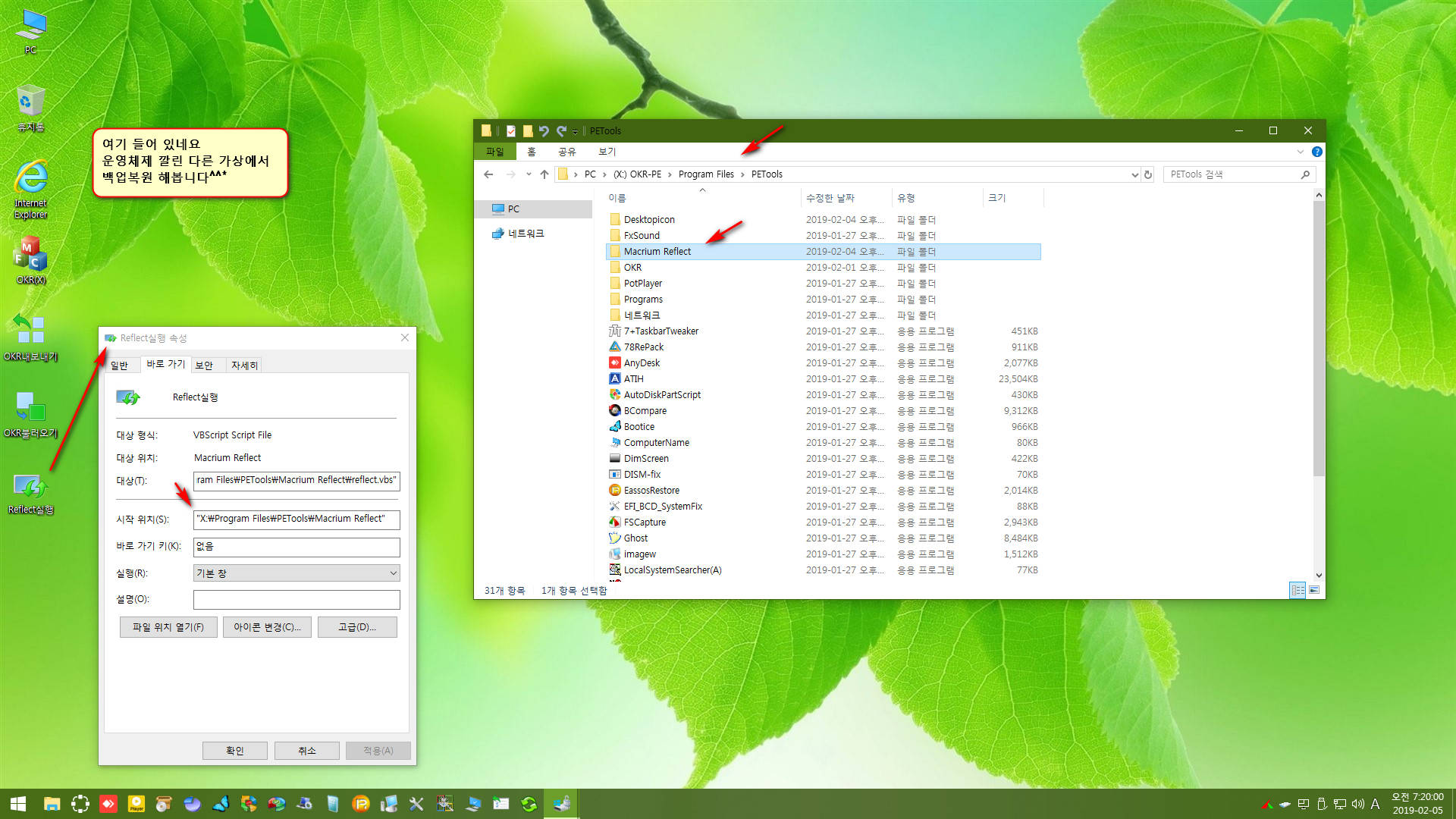Click the Redo icon in Explorer's title bar
Image resolution: width=1456 pixels, height=819 pixels.
point(561,131)
